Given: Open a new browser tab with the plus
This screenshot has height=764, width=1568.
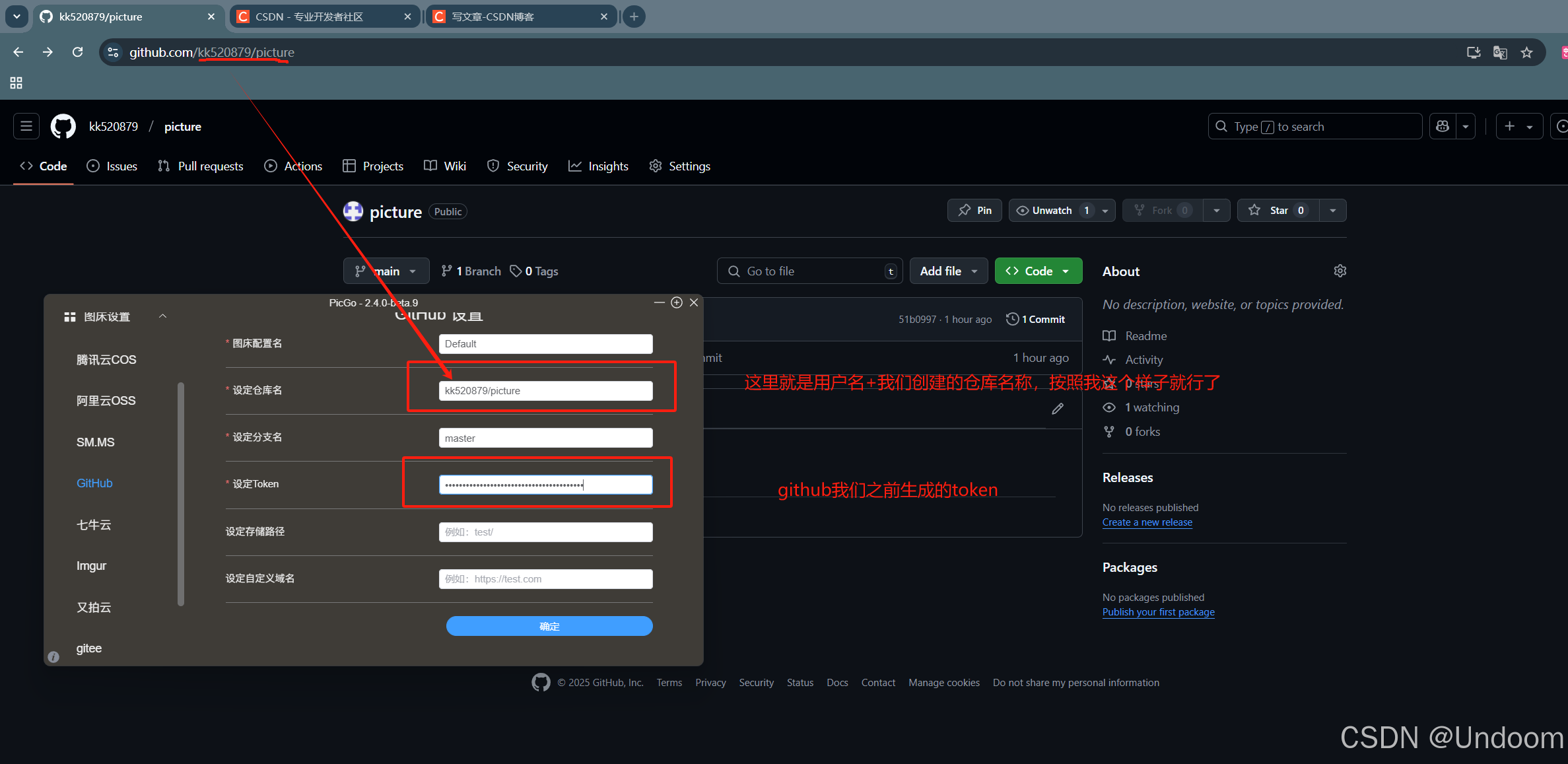Looking at the screenshot, I should pos(634,17).
